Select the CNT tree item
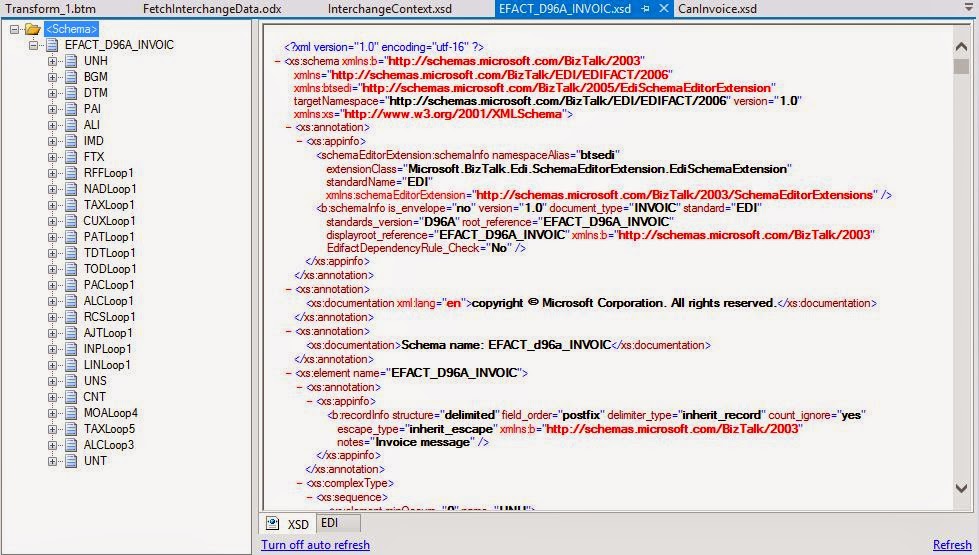Image resolution: width=979 pixels, height=555 pixels. [x=94, y=397]
